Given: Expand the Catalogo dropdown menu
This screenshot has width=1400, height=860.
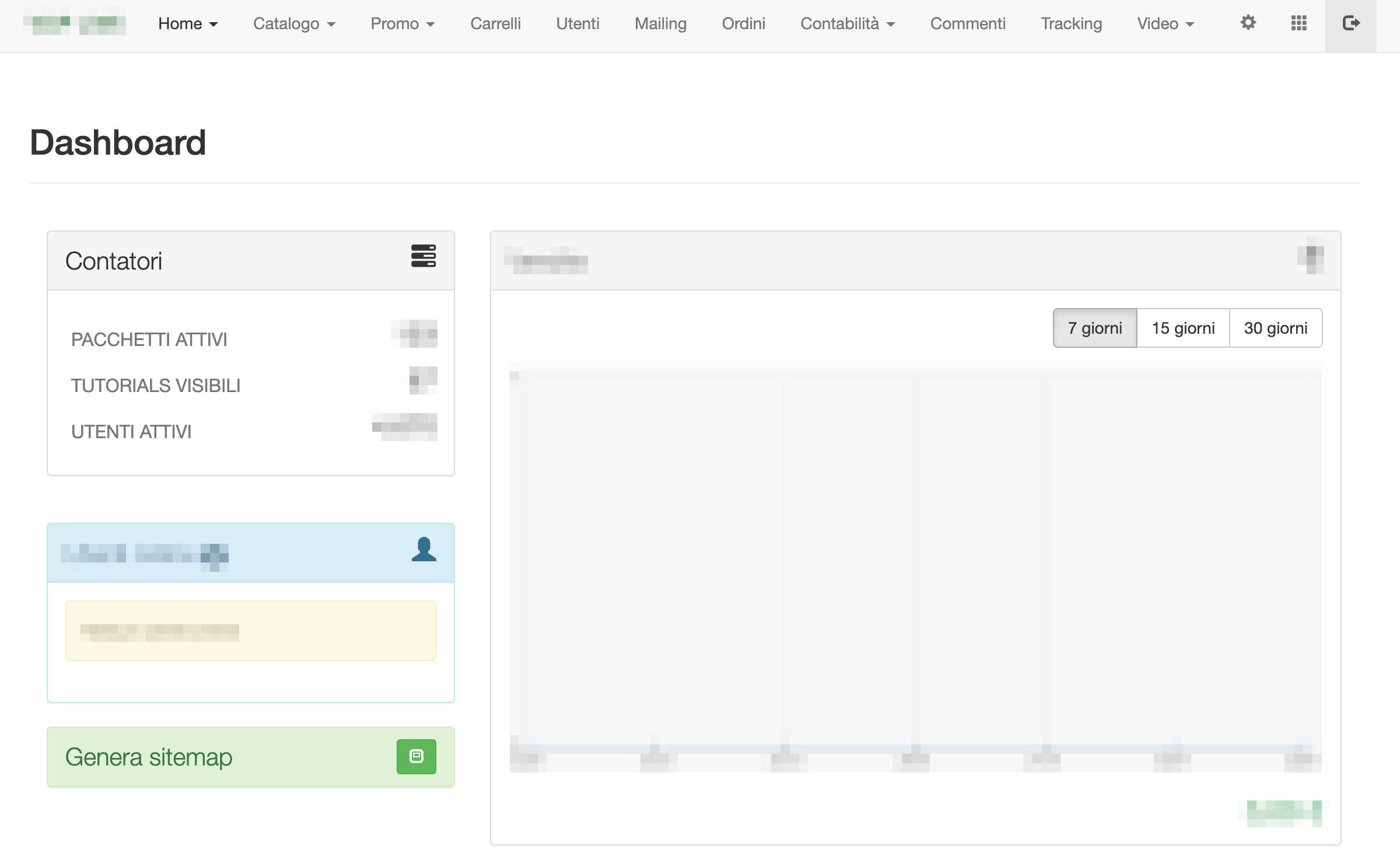Looking at the screenshot, I should coord(295,24).
